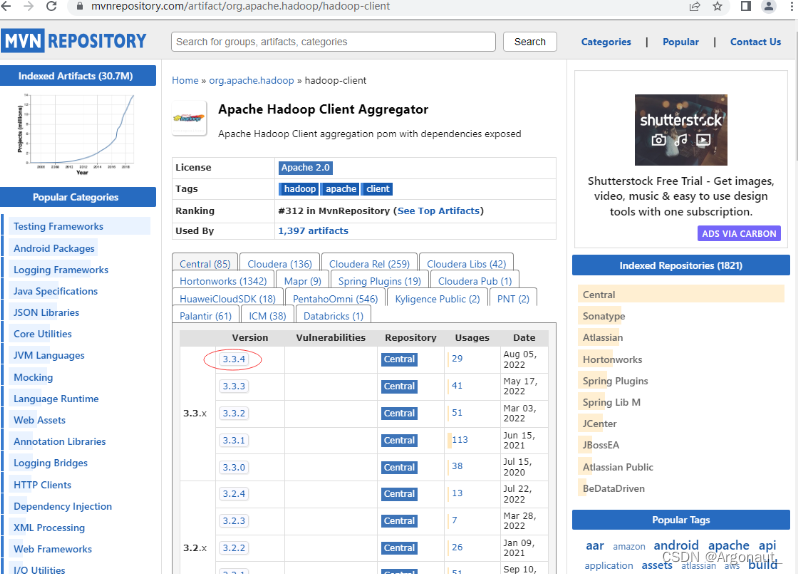The height and width of the screenshot is (574, 798).
Task: Open version 3.3.2
Action: 234,413
